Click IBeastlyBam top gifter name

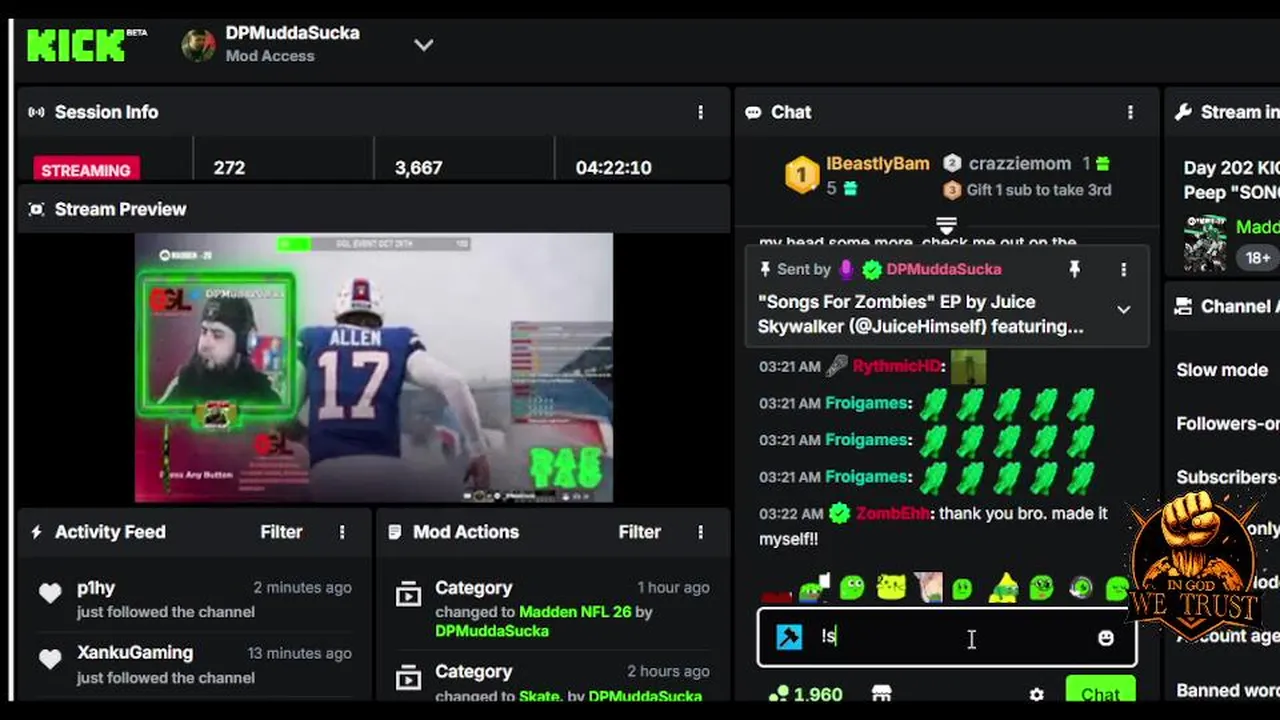pyautogui.click(x=877, y=163)
